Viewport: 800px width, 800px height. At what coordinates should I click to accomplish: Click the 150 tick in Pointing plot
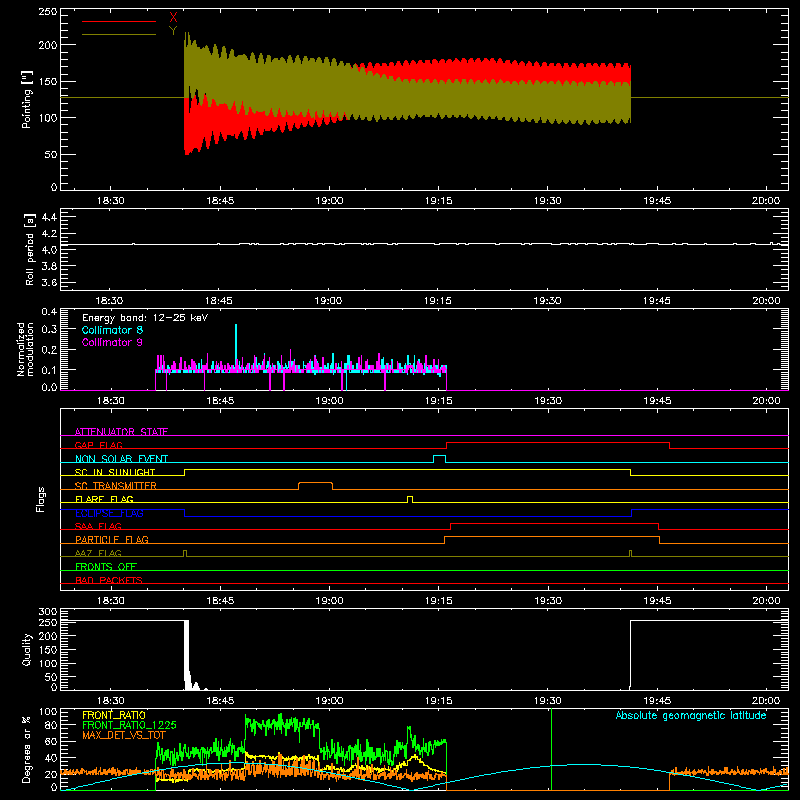[48, 82]
